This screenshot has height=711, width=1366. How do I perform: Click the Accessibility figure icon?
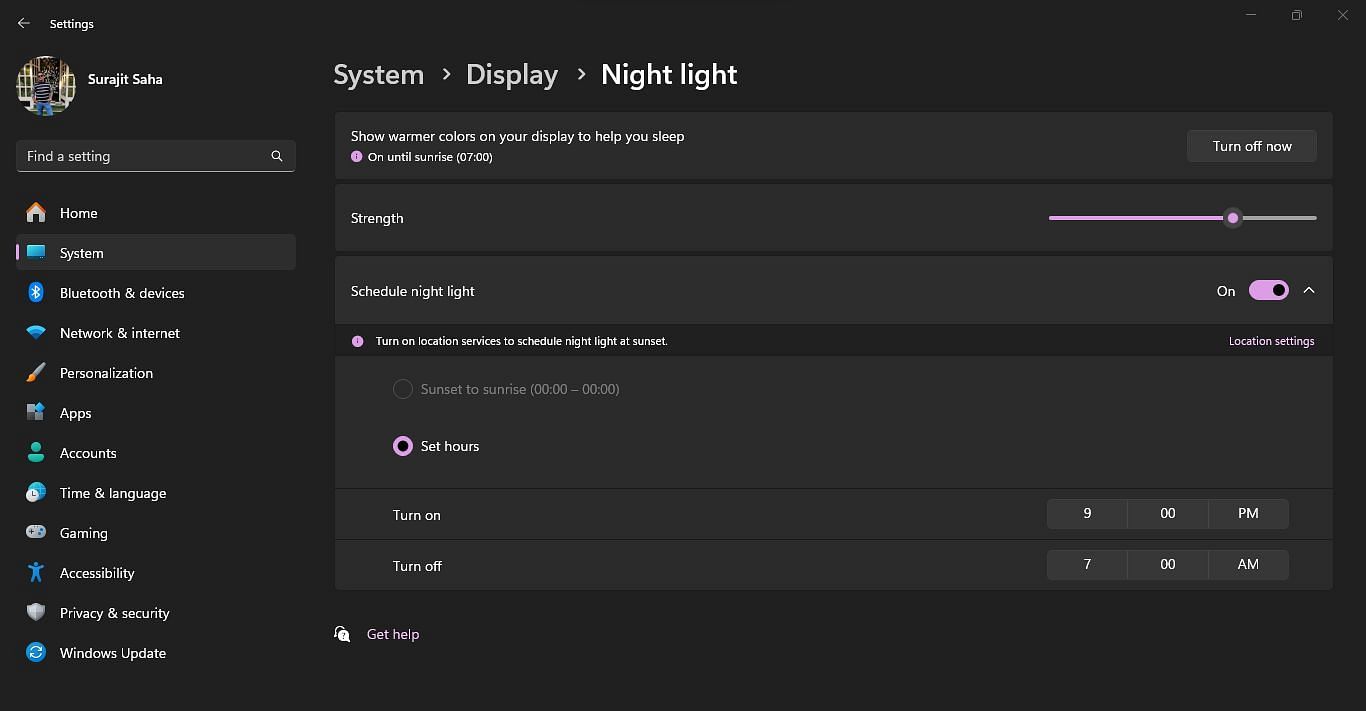(36, 573)
